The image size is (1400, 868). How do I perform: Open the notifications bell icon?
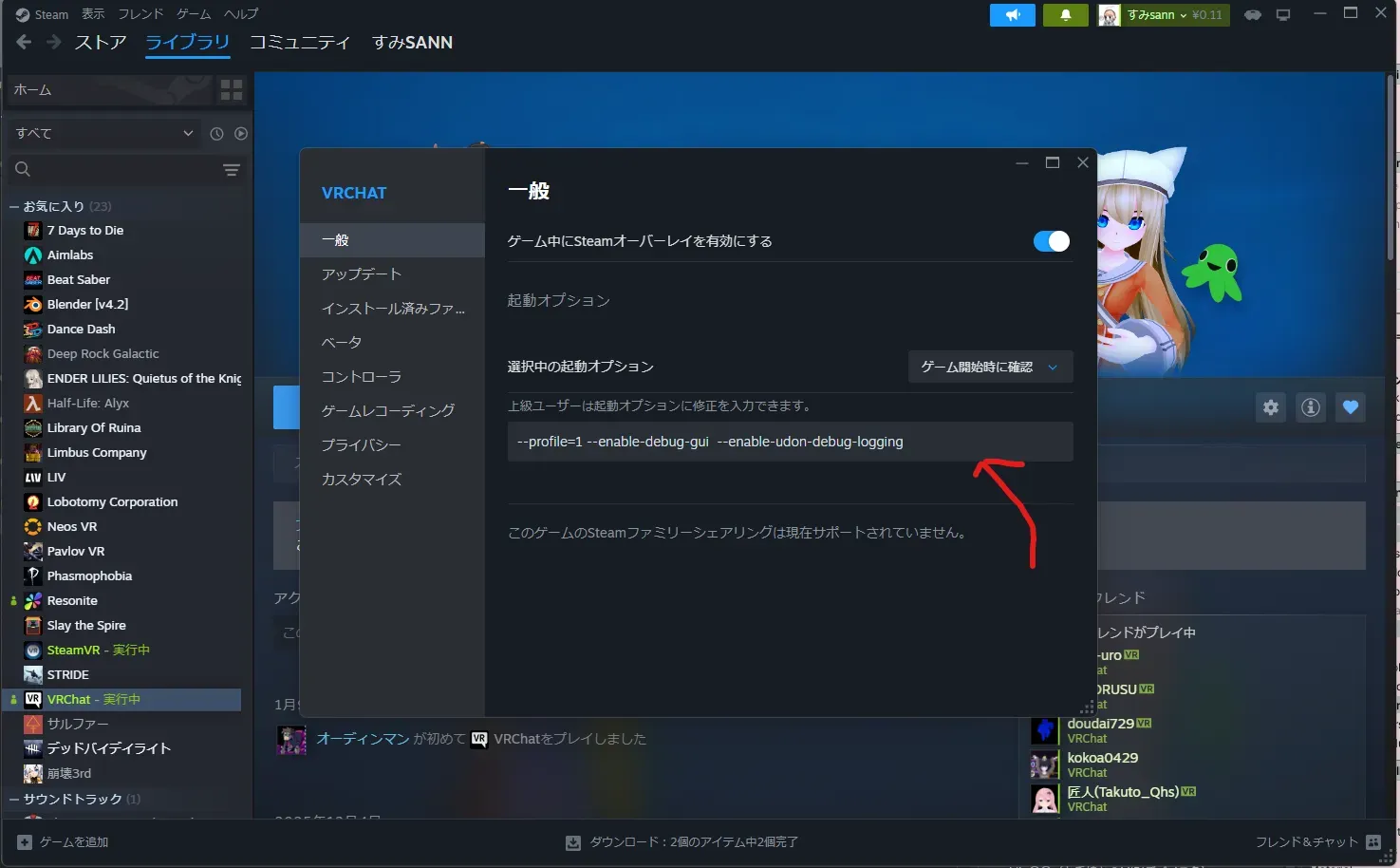[1065, 15]
